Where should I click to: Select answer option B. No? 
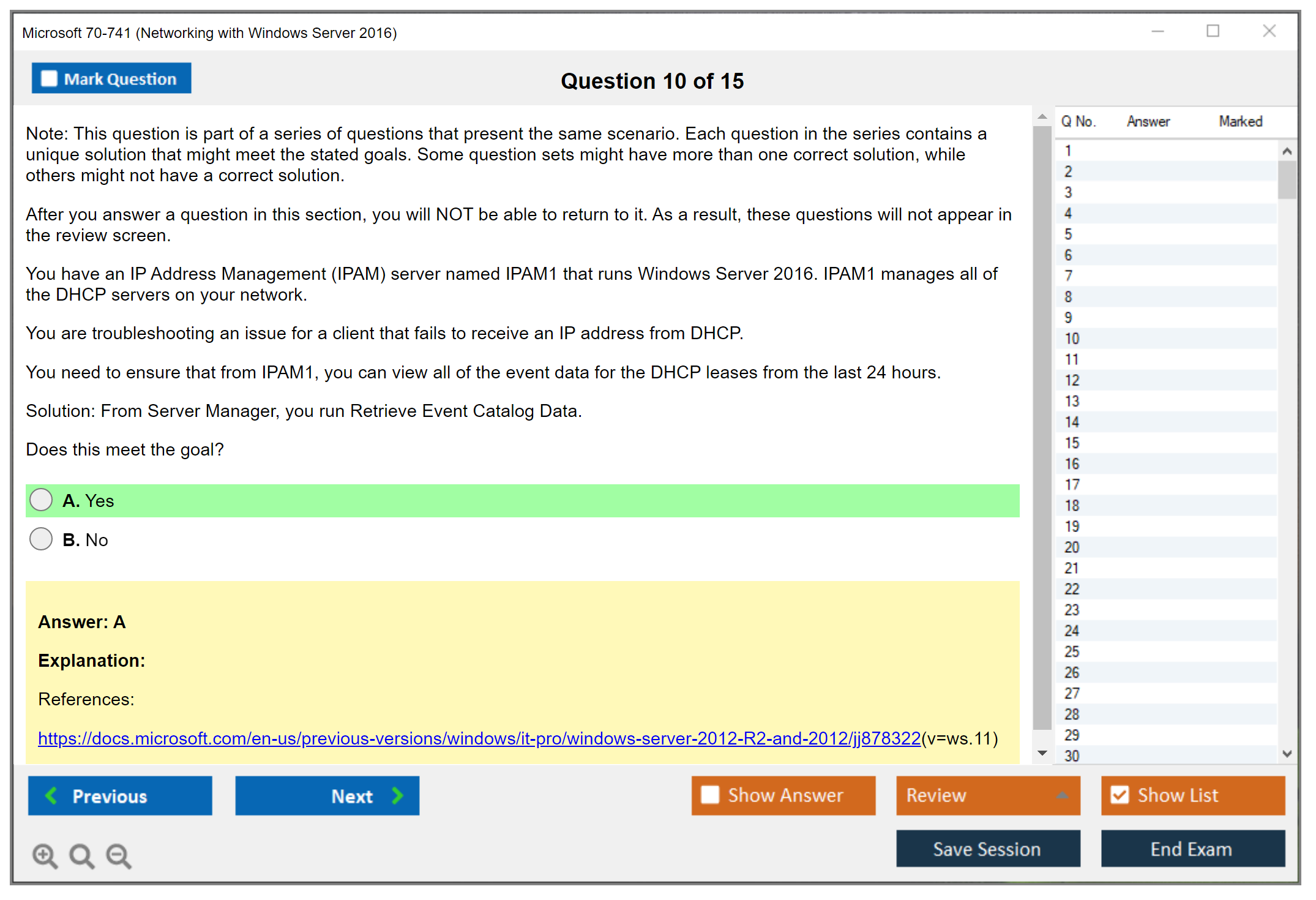tap(42, 539)
